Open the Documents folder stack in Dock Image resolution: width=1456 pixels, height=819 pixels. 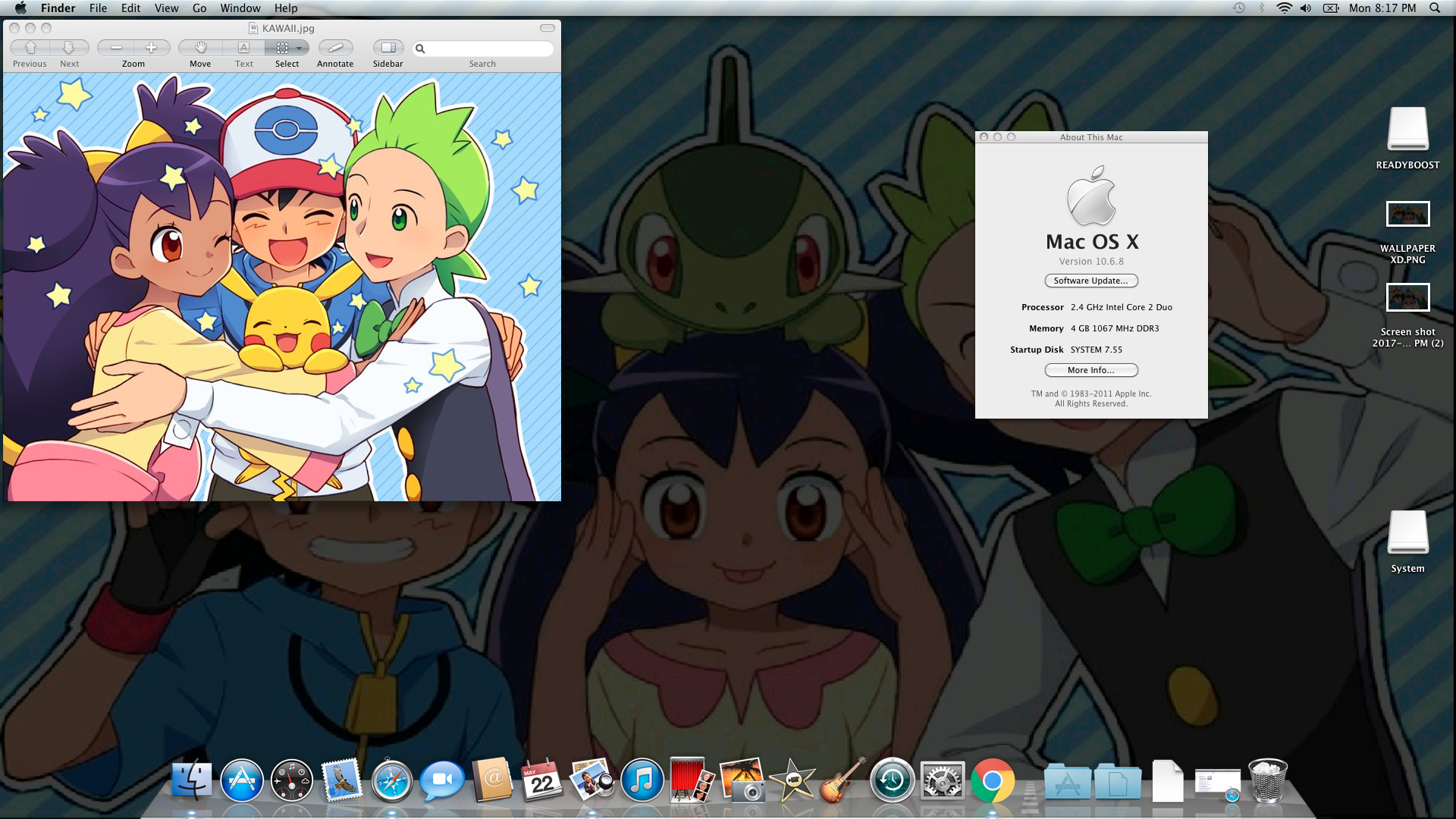[1118, 781]
